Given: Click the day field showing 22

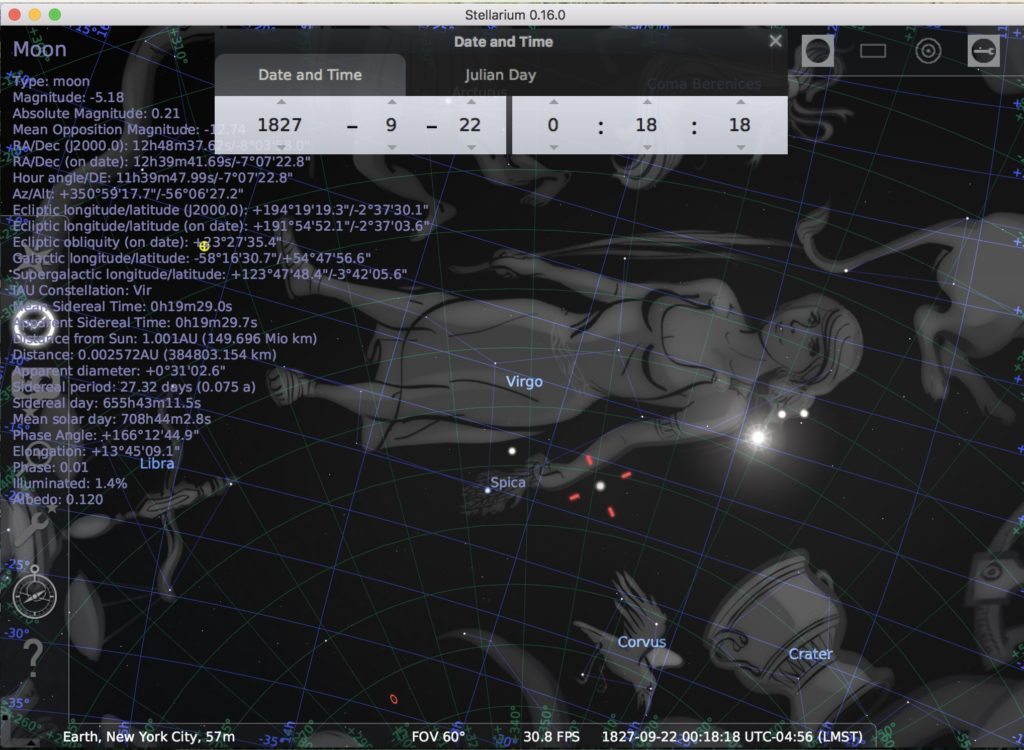Looking at the screenshot, I should point(470,125).
